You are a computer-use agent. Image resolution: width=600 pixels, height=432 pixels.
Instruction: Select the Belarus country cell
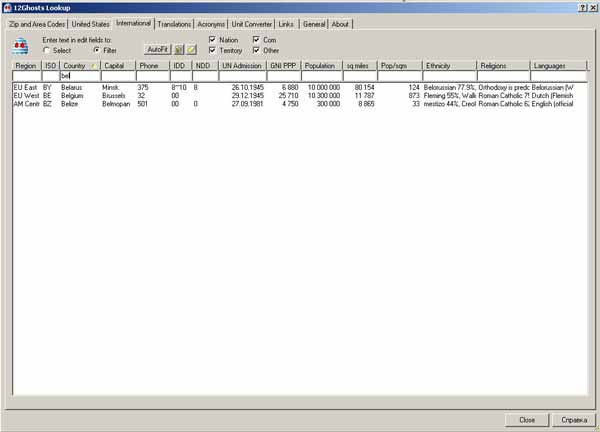tap(72, 88)
